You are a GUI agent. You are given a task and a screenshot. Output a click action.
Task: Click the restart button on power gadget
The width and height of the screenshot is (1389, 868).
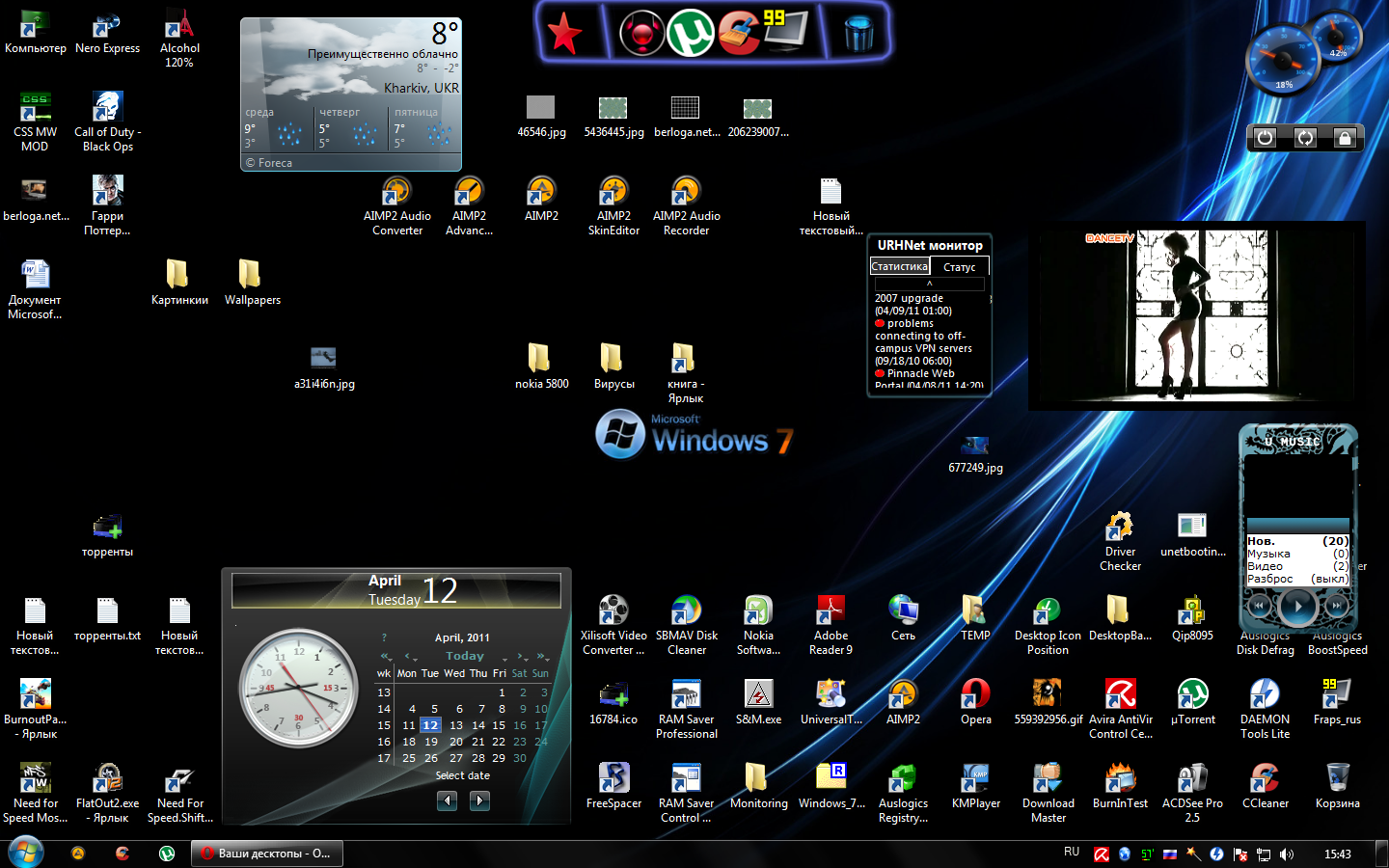(1305, 138)
